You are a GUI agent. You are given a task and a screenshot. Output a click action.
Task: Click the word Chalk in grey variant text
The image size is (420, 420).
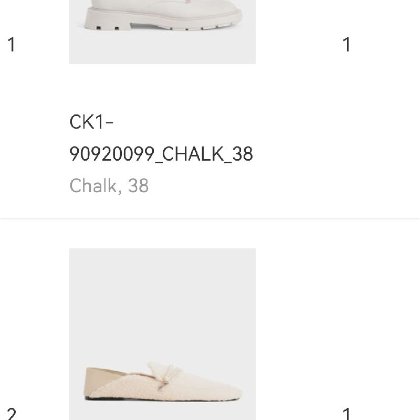pyautogui.click(x=93, y=186)
